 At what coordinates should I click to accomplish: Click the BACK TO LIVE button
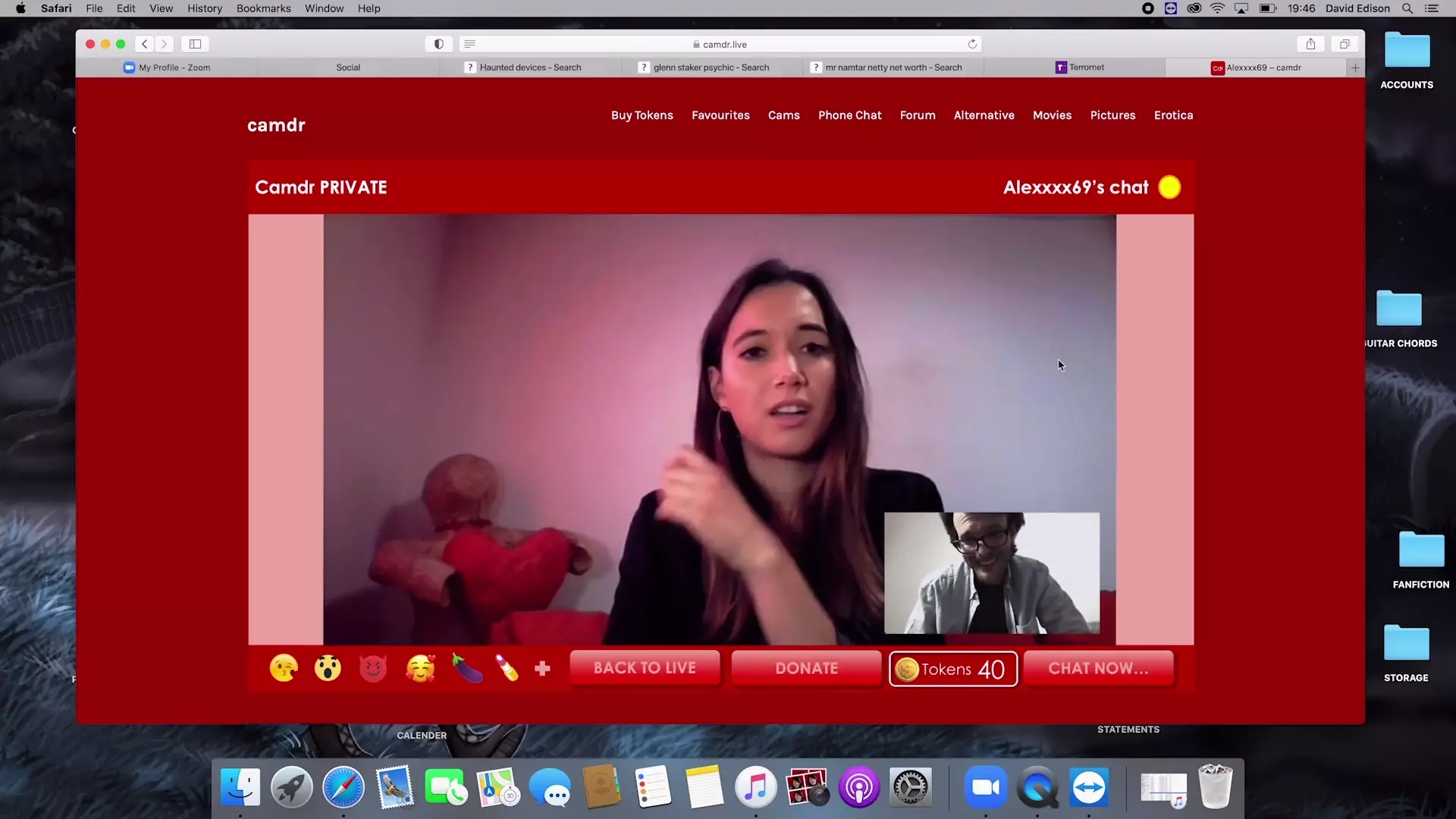(645, 668)
